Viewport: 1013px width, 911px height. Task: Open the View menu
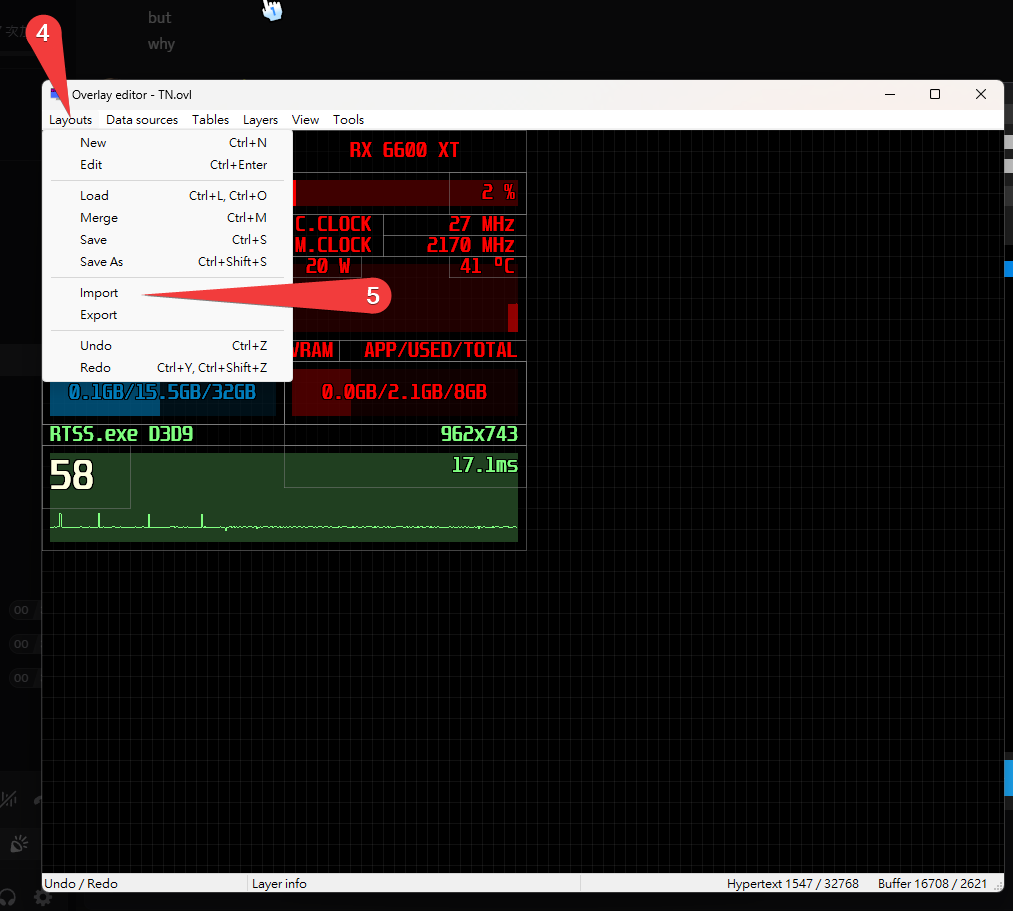(x=305, y=120)
